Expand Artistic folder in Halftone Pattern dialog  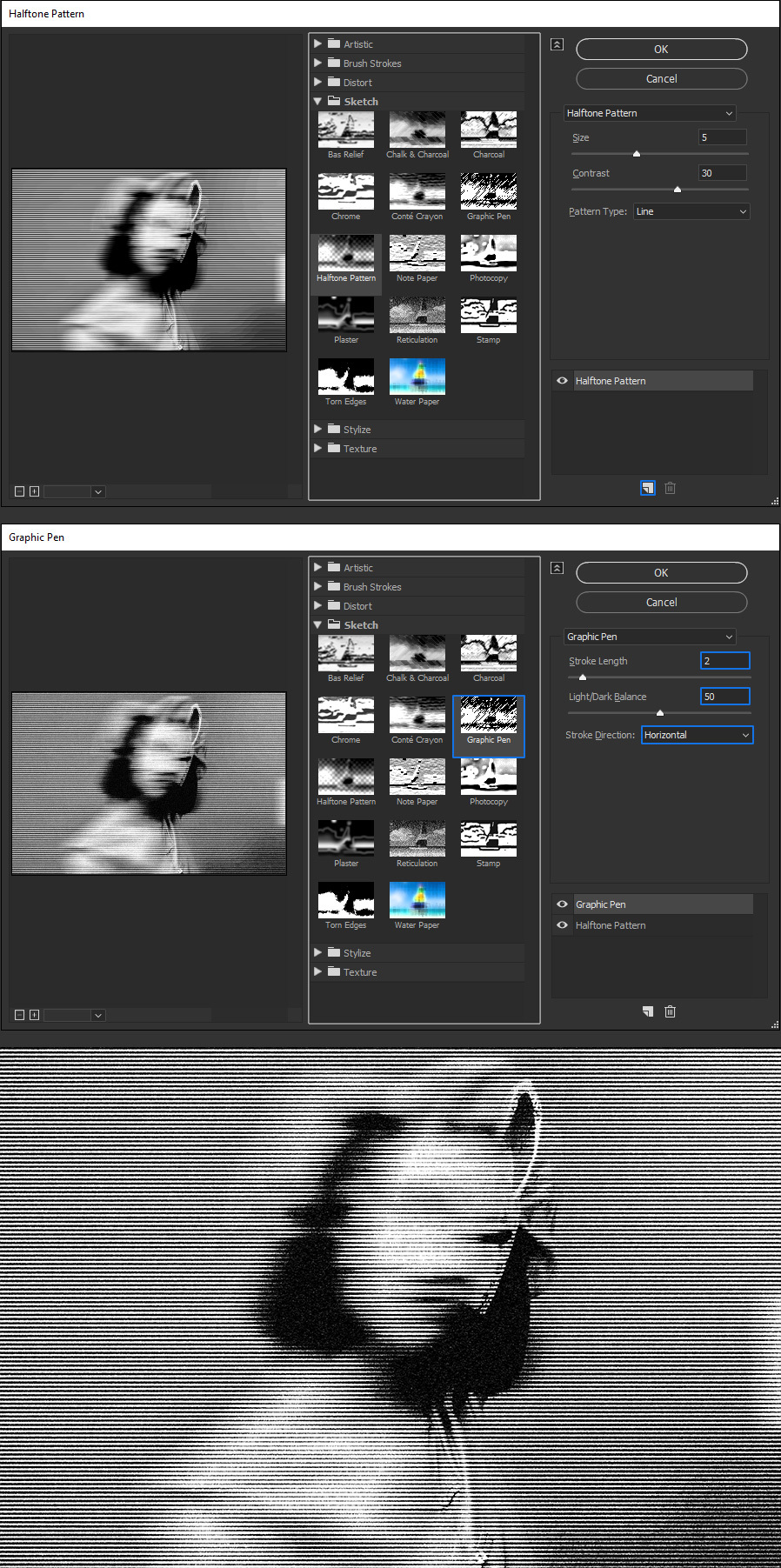pos(317,43)
